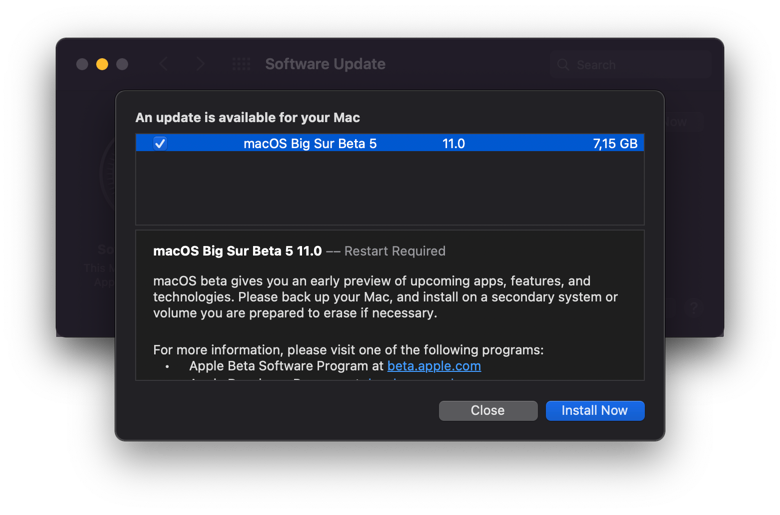780x515 pixels.
Task: Show all preferences via the grid icon
Action: [241, 64]
